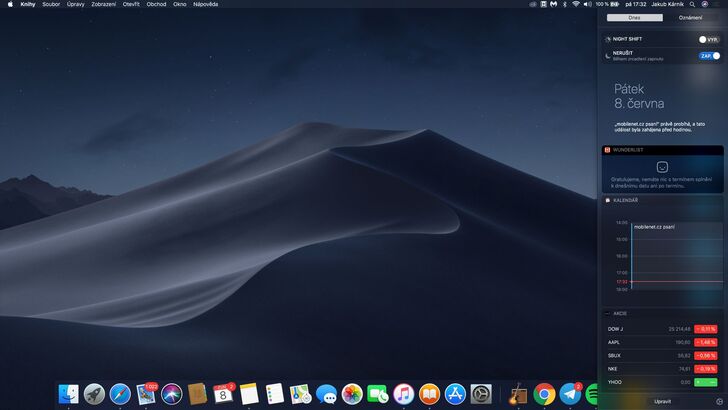Click the Upravit button in widgets panel
This screenshot has height=410, width=728.
[x=663, y=402]
